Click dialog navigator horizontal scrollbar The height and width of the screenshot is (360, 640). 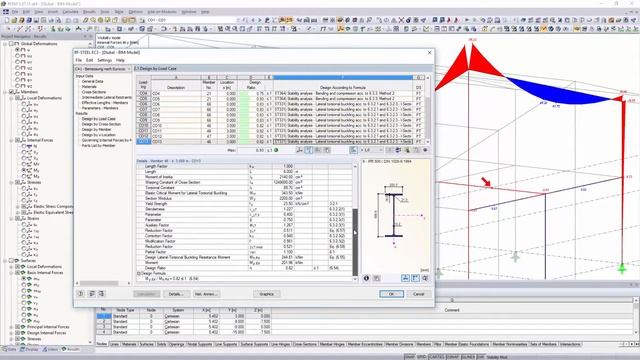tap(103, 283)
